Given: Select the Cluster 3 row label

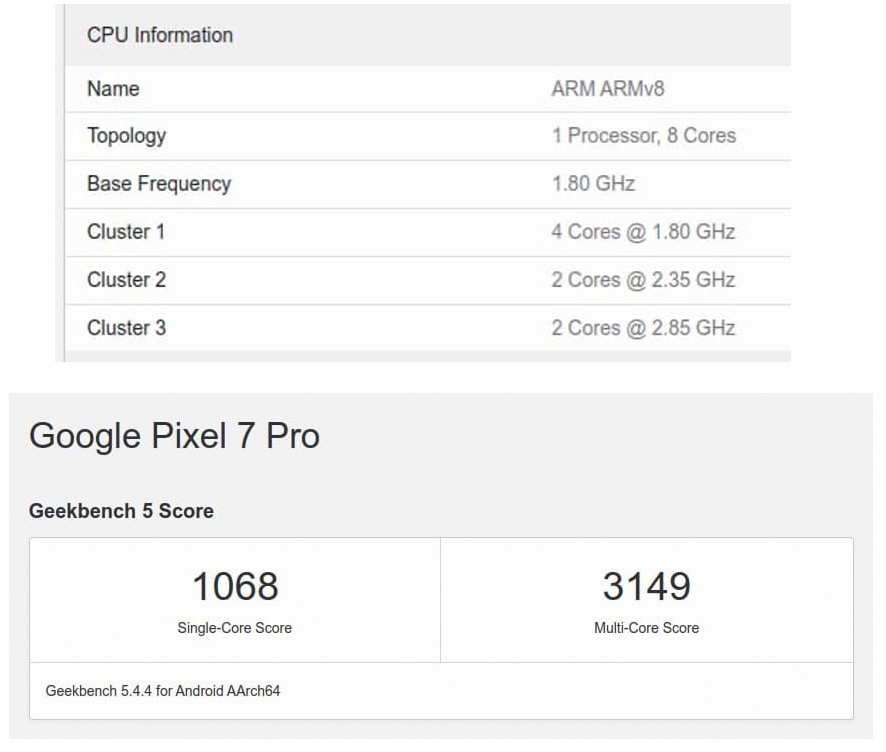Looking at the screenshot, I should [126, 328].
